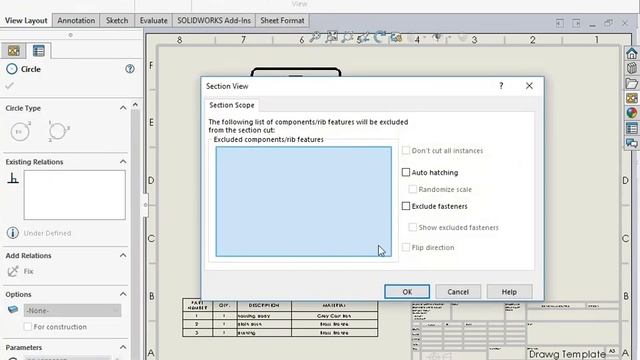Toggle the Flip direction checkbox
Viewport: 640px width, 360px height.
(x=406, y=247)
